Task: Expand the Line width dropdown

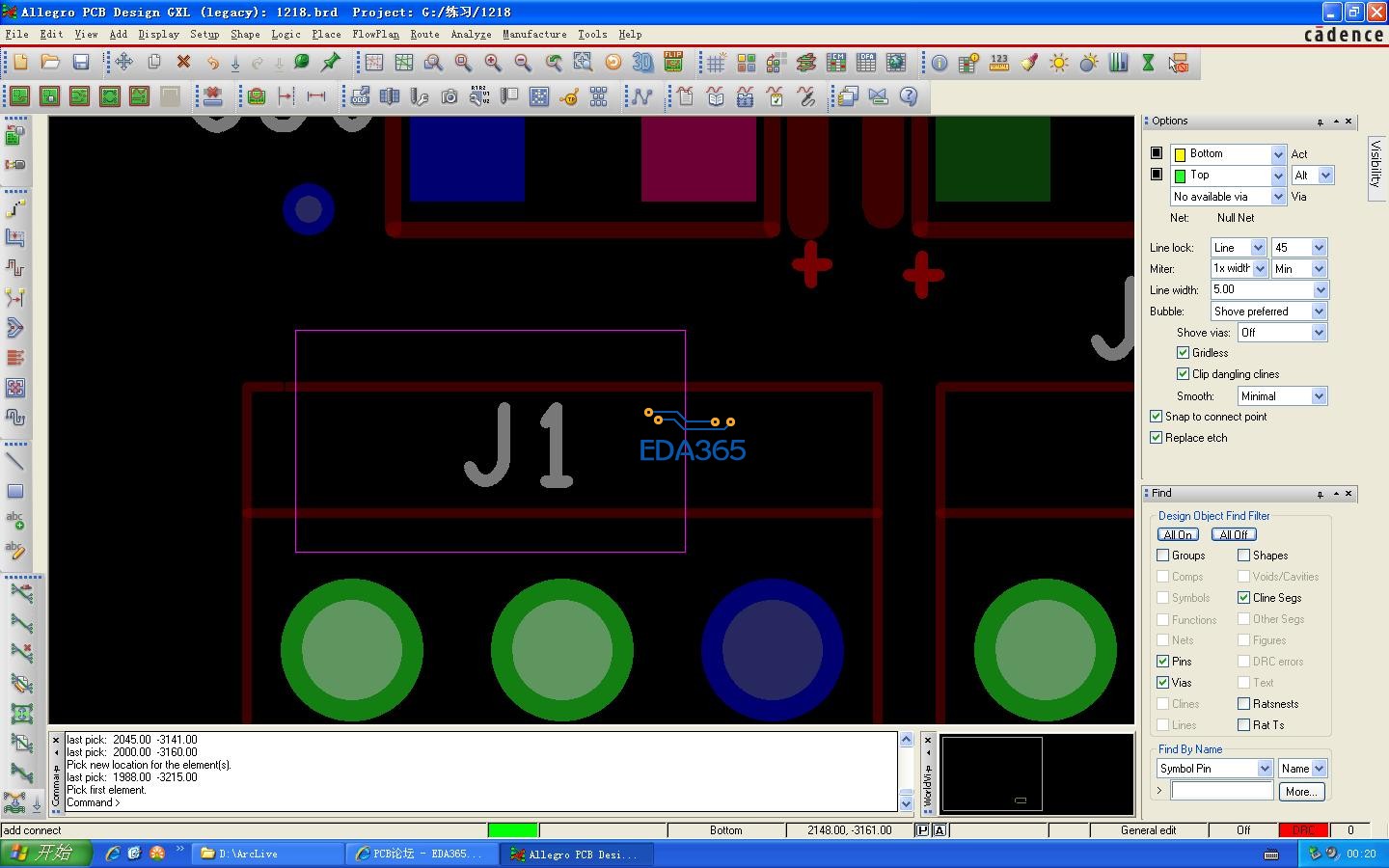Action: 1321,290
